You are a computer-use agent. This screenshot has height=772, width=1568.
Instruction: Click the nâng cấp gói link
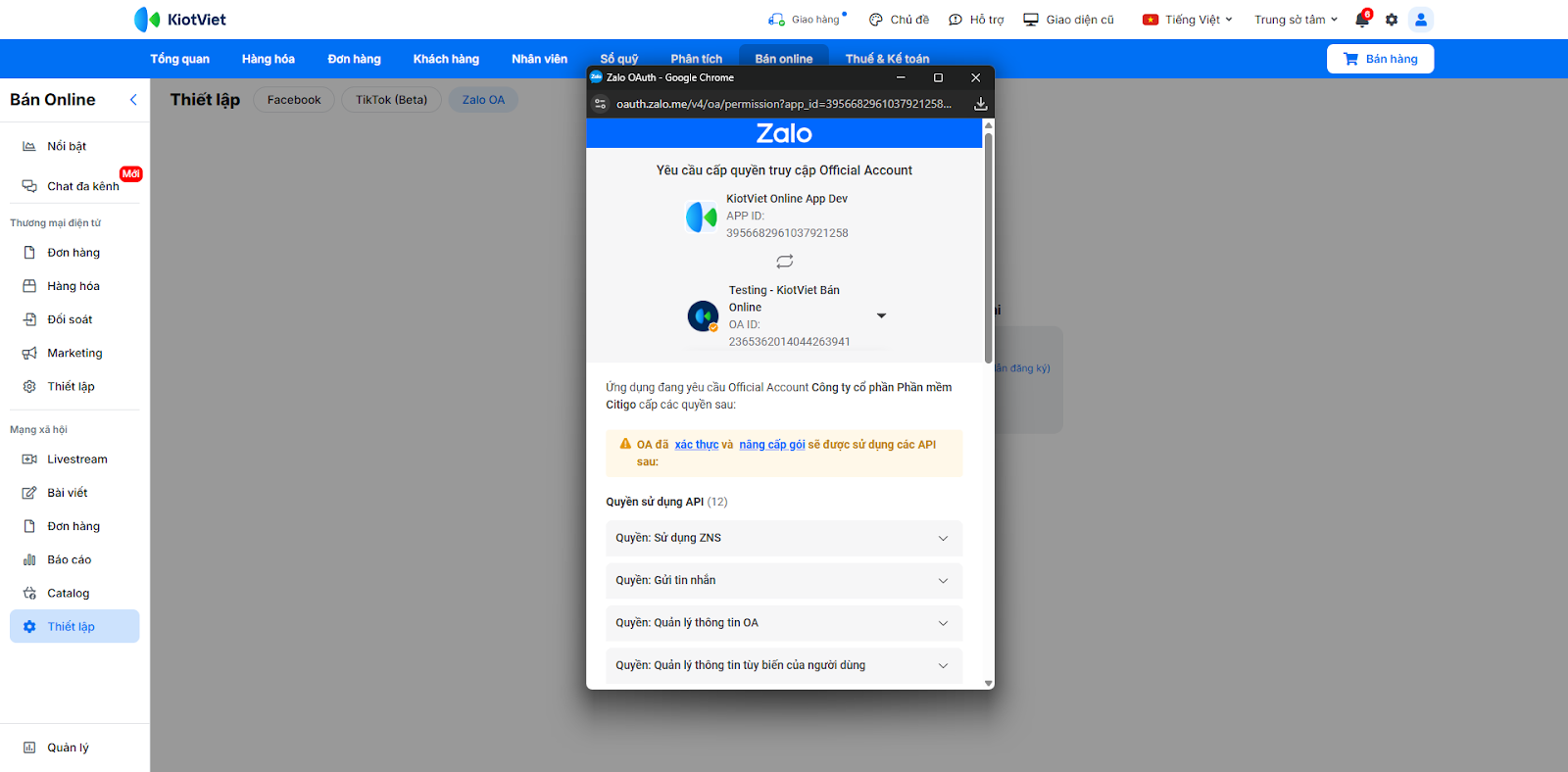pyautogui.click(x=772, y=445)
